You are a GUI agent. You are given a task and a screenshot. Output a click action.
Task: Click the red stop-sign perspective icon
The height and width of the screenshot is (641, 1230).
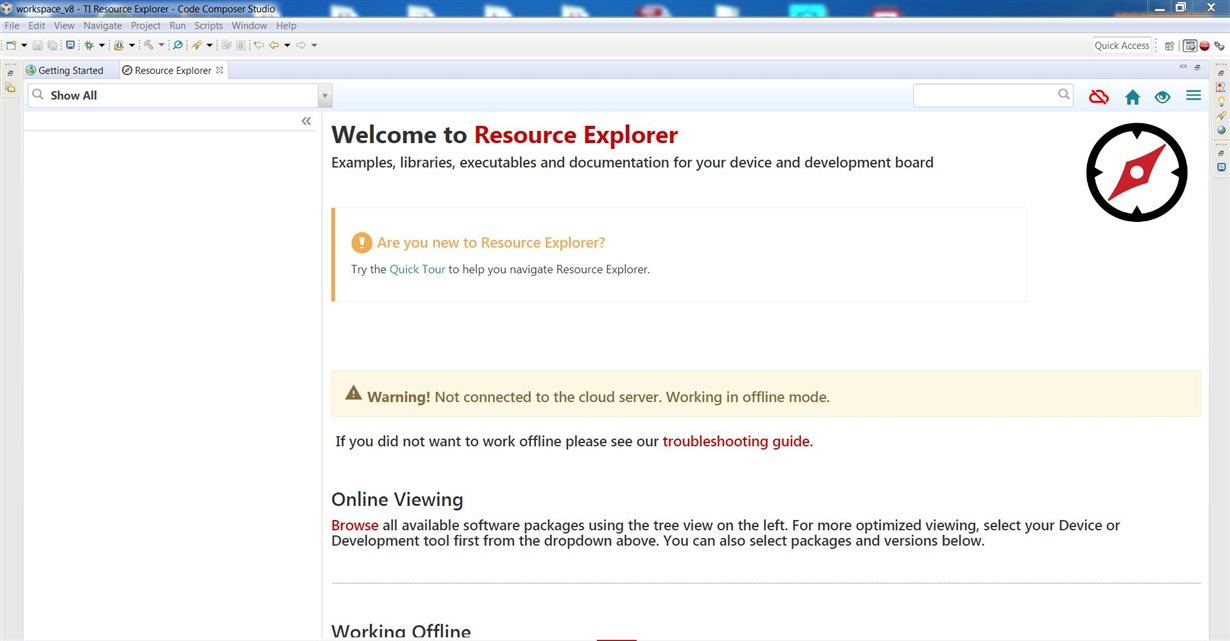point(1204,46)
